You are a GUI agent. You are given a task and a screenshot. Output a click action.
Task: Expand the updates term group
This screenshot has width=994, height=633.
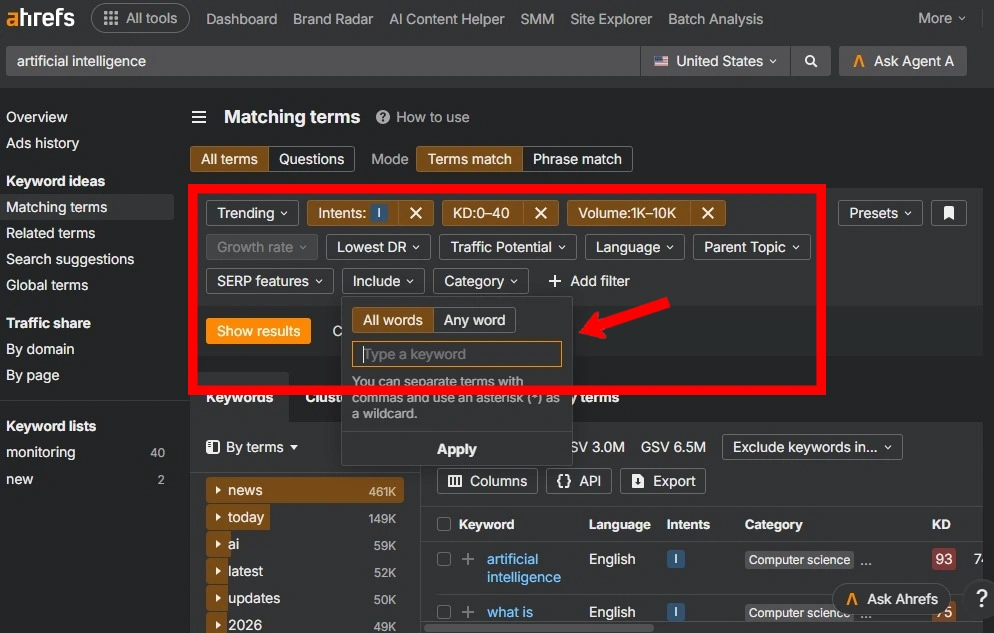coord(217,598)
